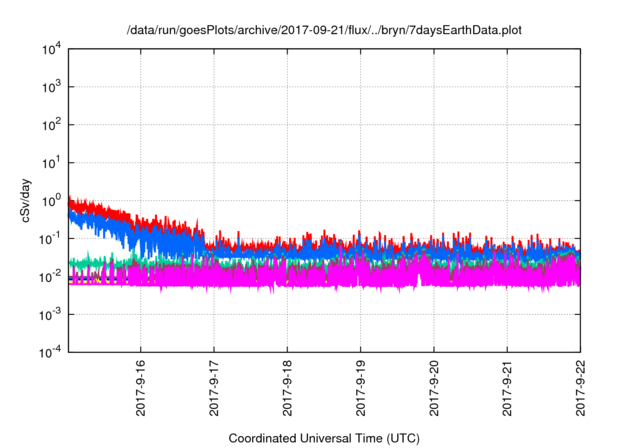
Task: Select the 2017-9-20 date tick label
Action: 434,388
